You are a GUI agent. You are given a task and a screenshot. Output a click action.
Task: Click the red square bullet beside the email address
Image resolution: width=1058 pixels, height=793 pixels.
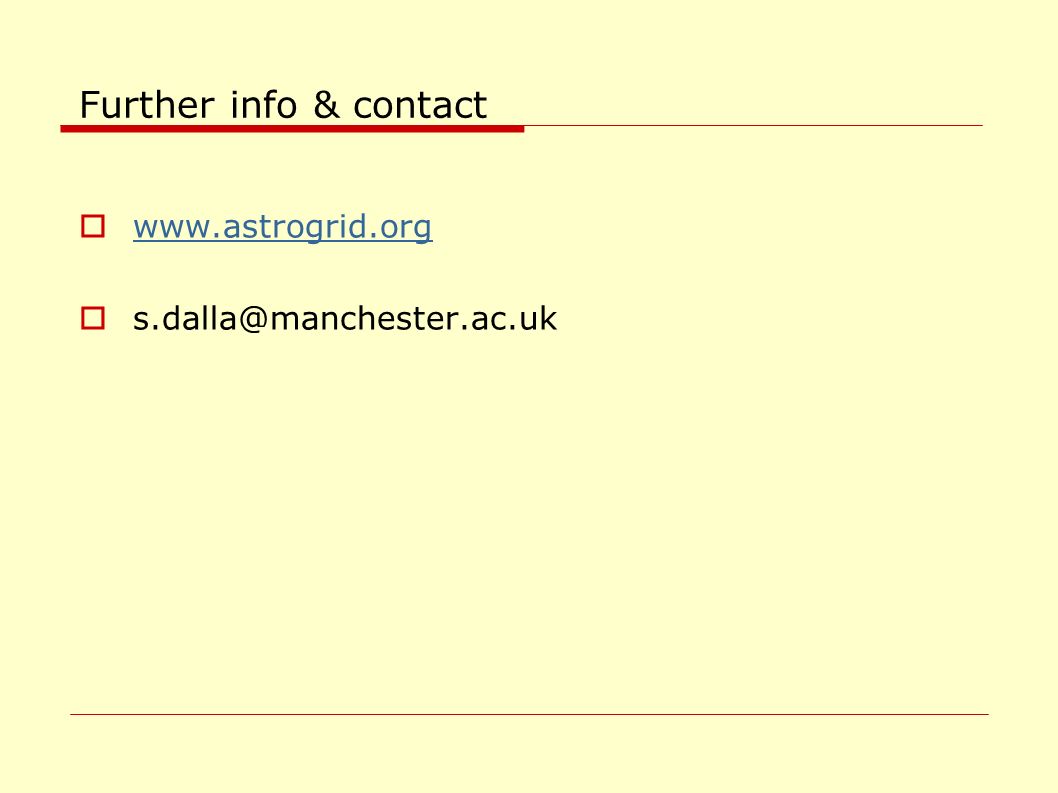(x=93, y=319)
